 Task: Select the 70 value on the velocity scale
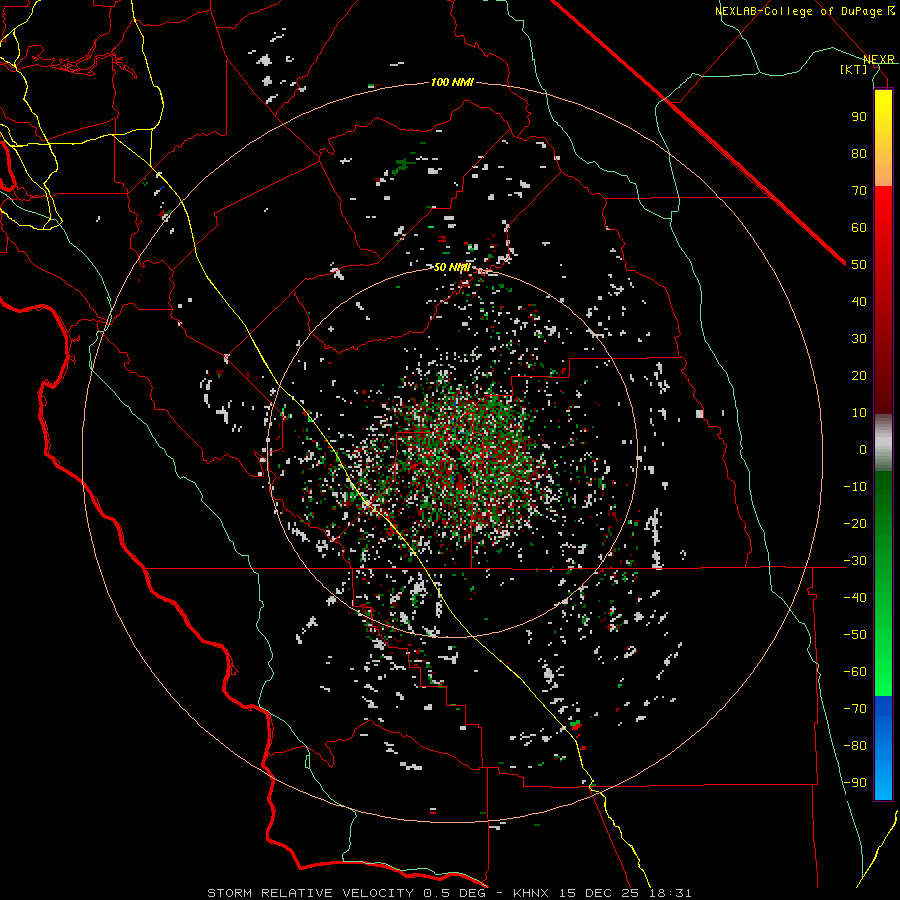(859, 191)
